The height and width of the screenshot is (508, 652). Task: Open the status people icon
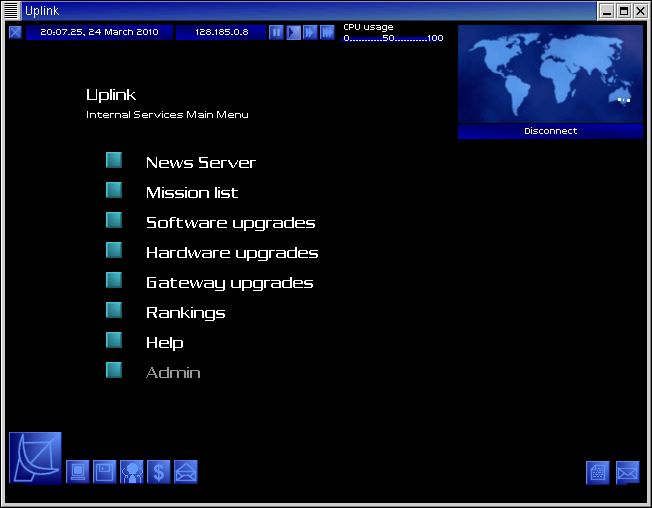coord(132,472)
